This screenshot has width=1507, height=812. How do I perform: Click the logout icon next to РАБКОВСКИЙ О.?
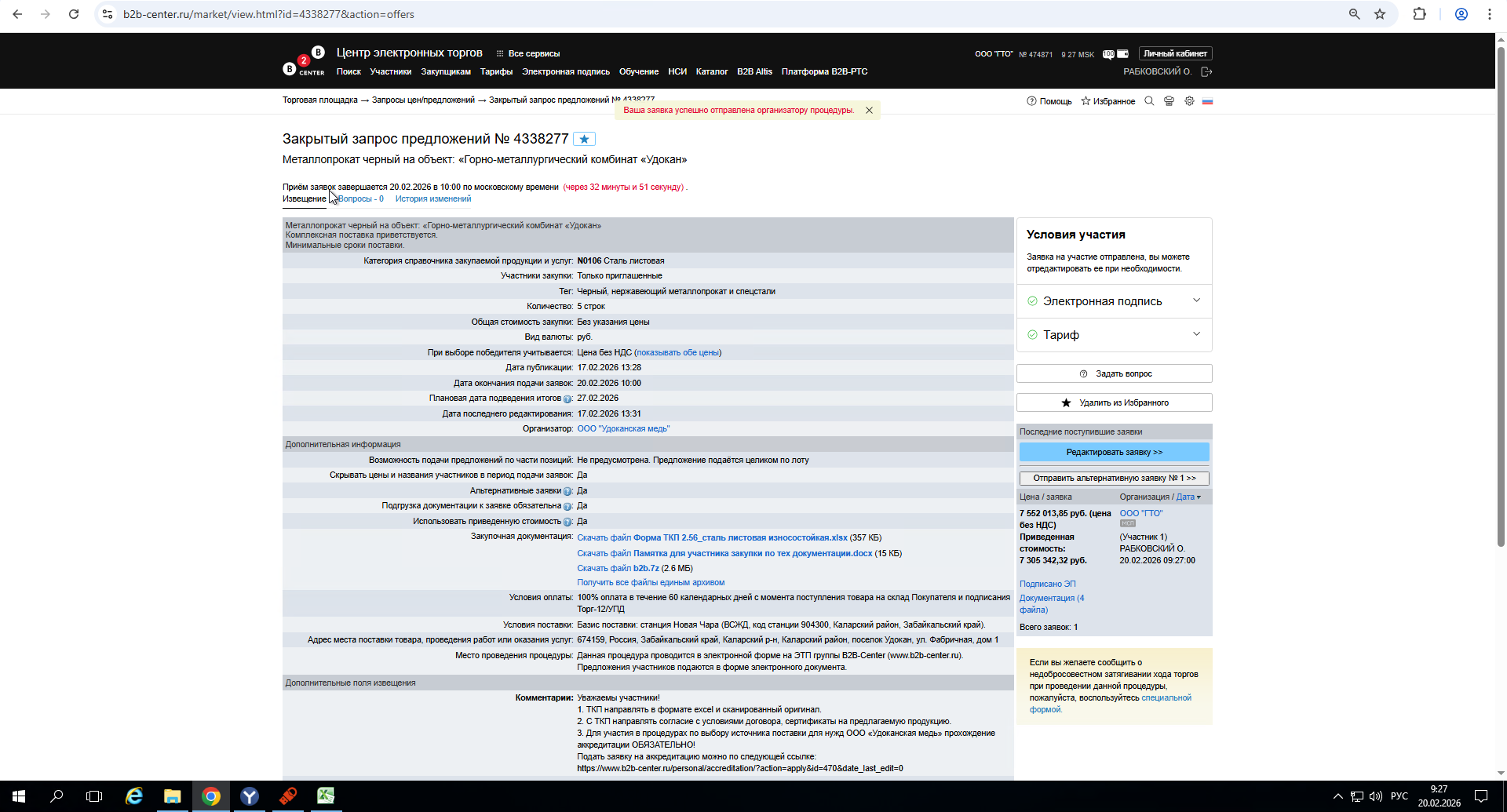pos(1207,72)
